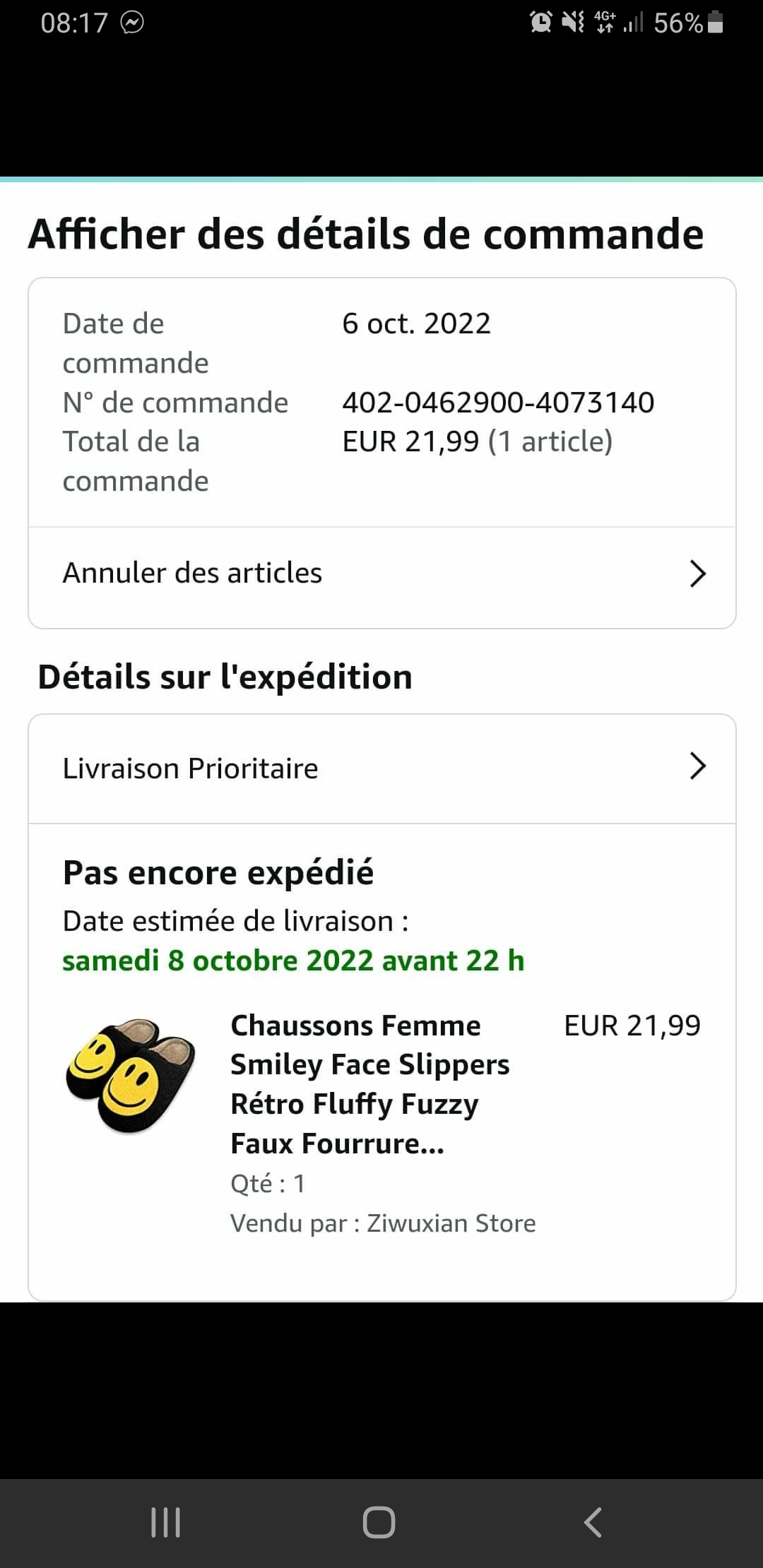Tap order number 402-0462900-4073140
This screenshot has width=763, height=1568.
pos(498,403)
